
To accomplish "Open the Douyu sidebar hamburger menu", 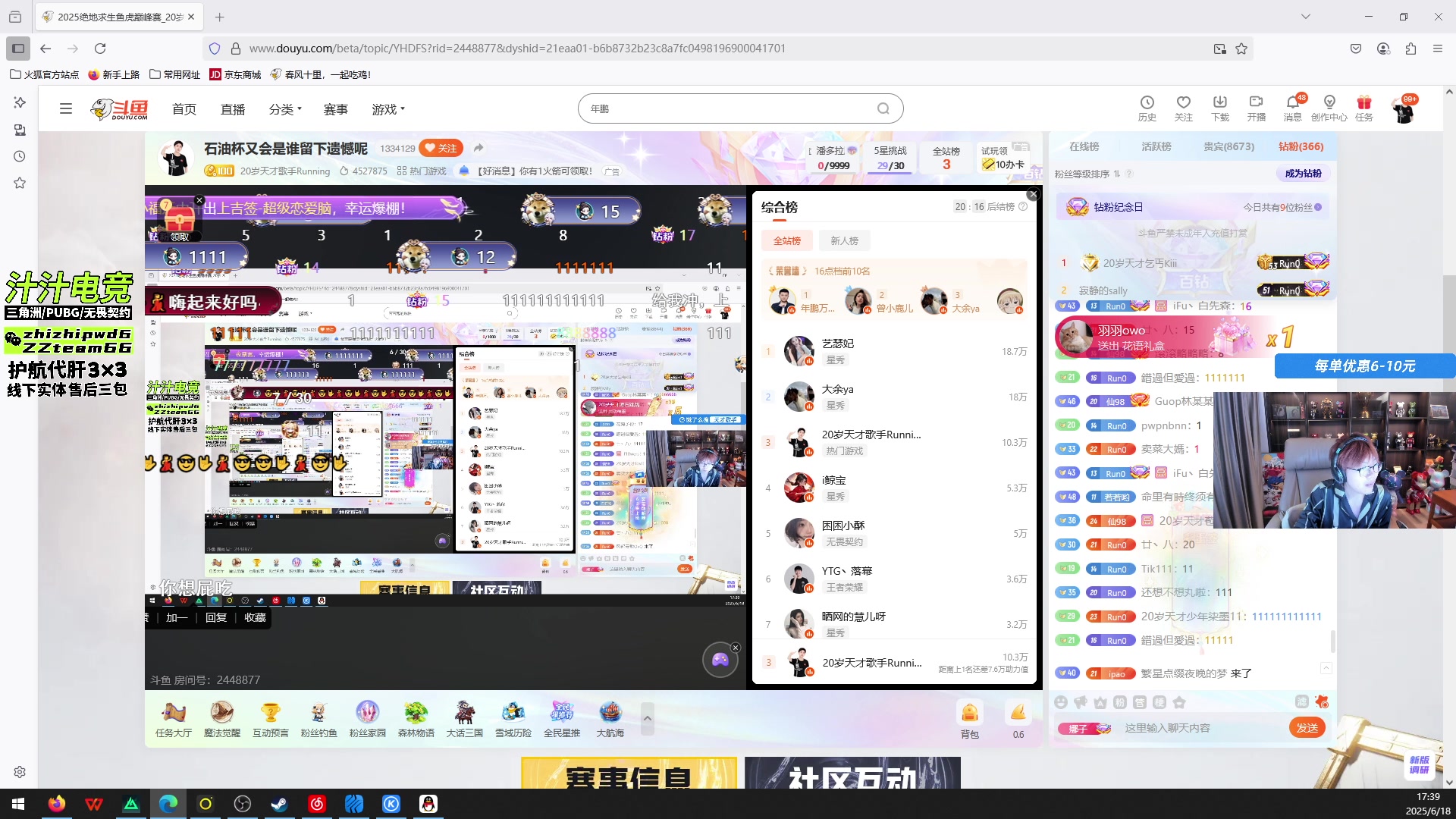I will 66,108.
